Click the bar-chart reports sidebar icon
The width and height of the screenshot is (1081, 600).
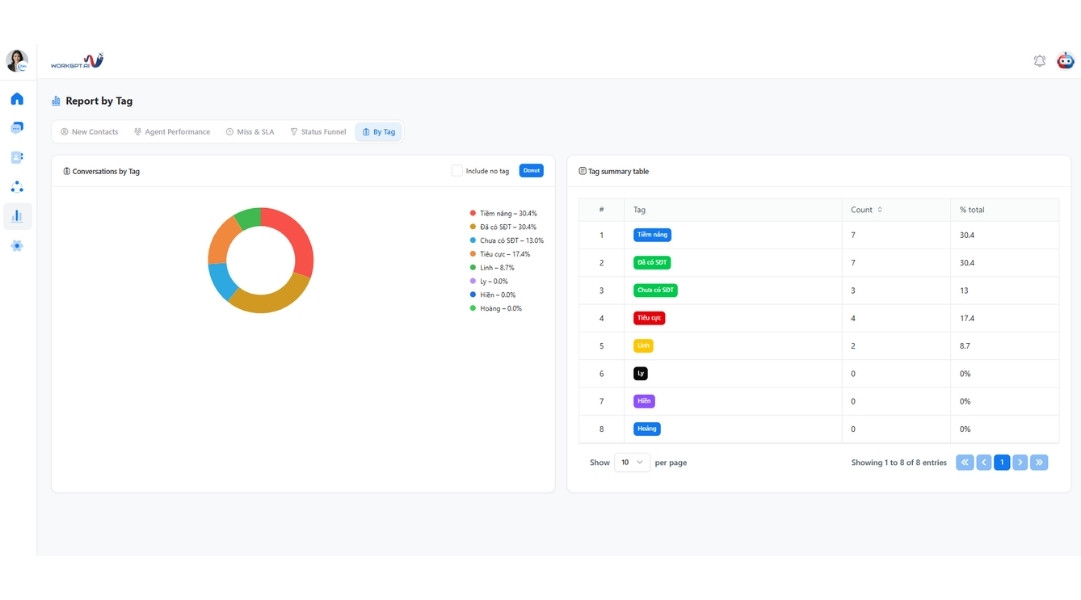point(17,216)
